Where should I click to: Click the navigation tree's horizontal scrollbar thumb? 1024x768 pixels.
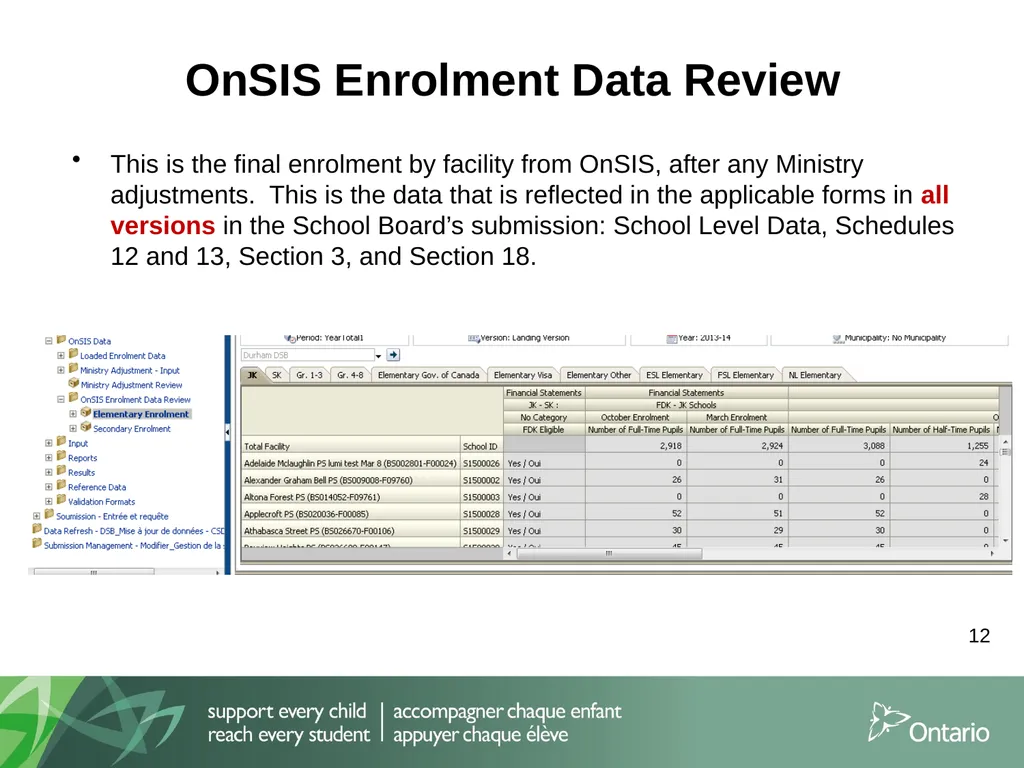click(x=94, y=572)
